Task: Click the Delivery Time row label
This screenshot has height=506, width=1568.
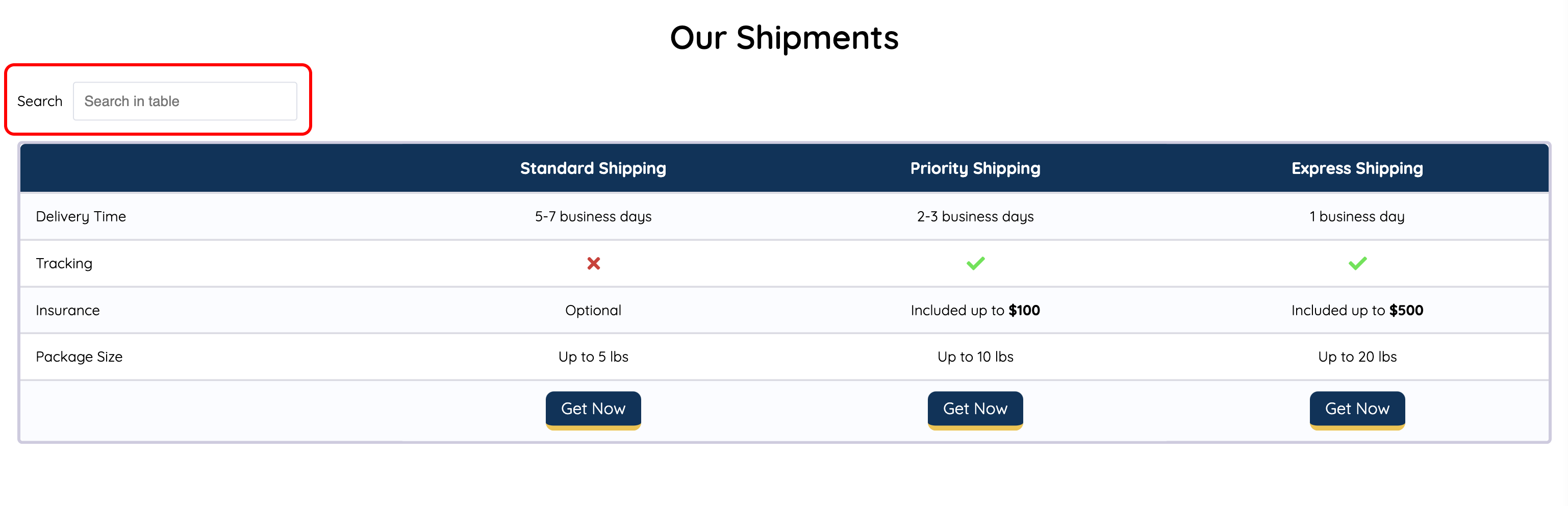Action: point(81,216)
